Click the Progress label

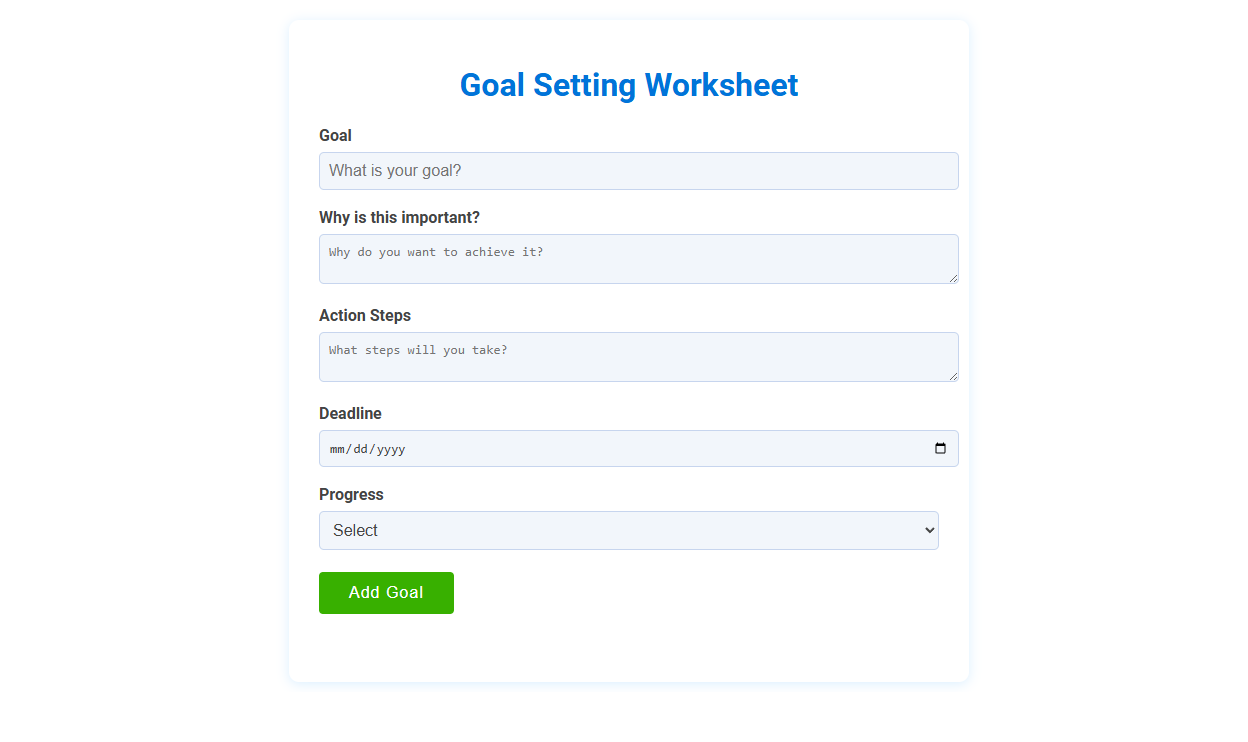(x=351, y=494)
